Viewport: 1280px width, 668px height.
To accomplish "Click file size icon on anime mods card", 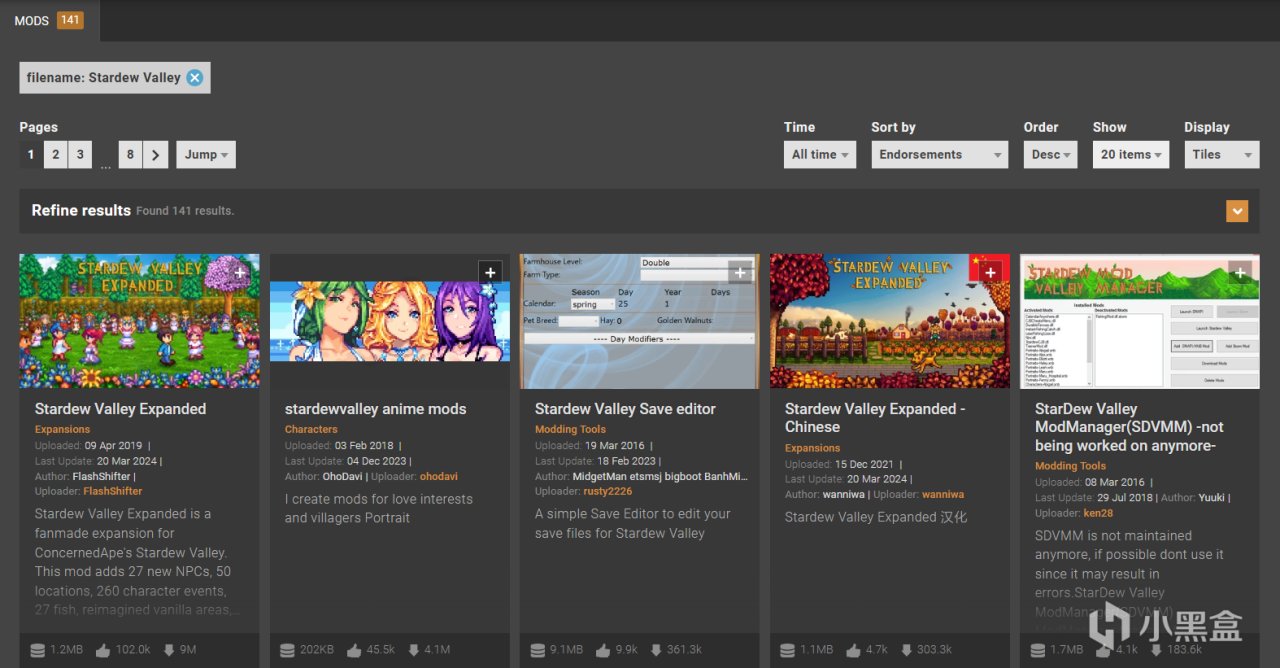I will (x=287, y=650).
